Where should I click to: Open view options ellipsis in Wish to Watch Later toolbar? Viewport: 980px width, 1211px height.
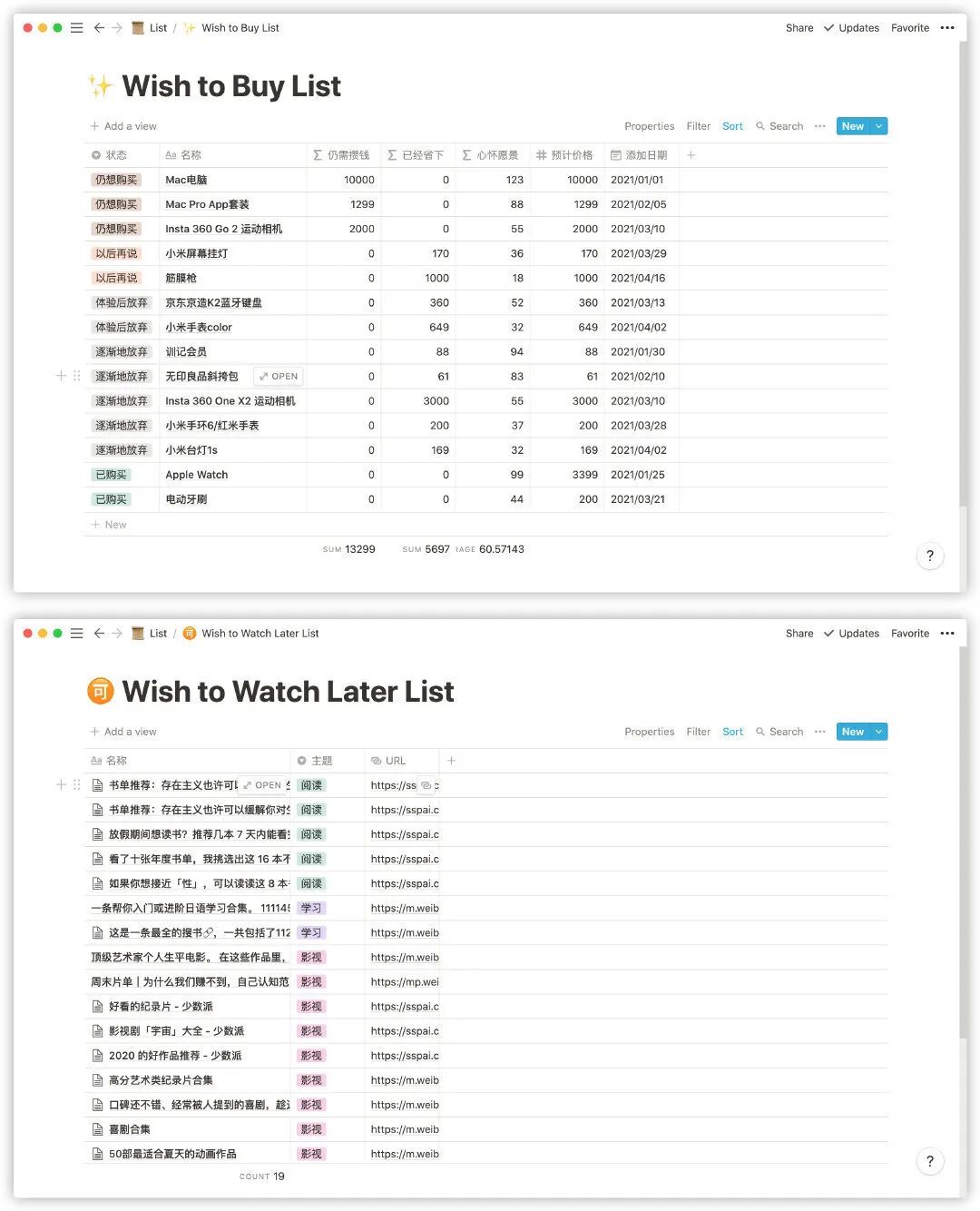(x=820, y=732)
